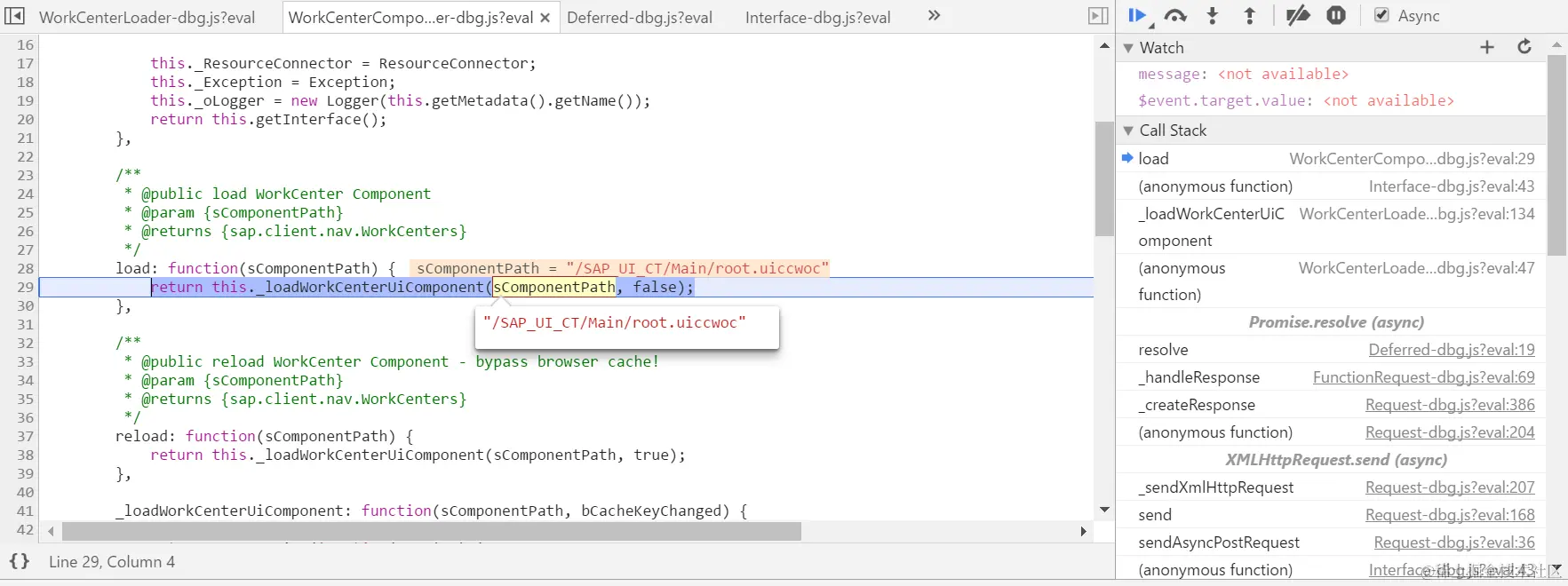1568x586 pixels.
Task: Set breakpoint on line number 29
Action: pyautogui.click(x=25, y=287)
